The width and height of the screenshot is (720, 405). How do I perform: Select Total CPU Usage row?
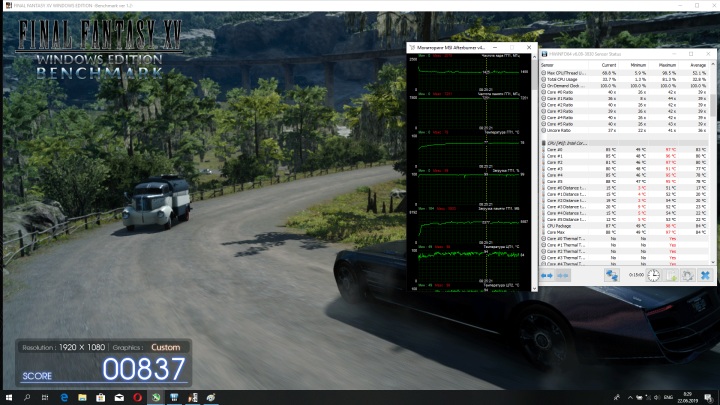click(x=624, y=79)
